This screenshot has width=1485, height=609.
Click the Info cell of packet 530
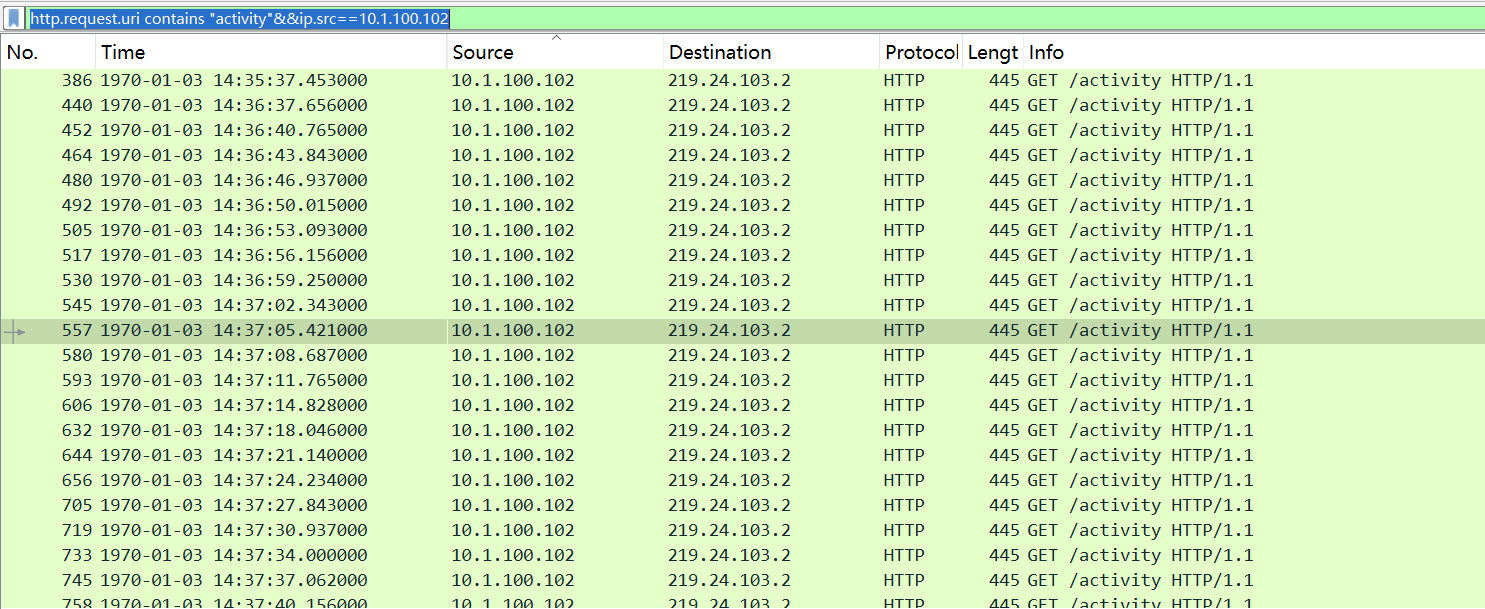(1140, 280)
